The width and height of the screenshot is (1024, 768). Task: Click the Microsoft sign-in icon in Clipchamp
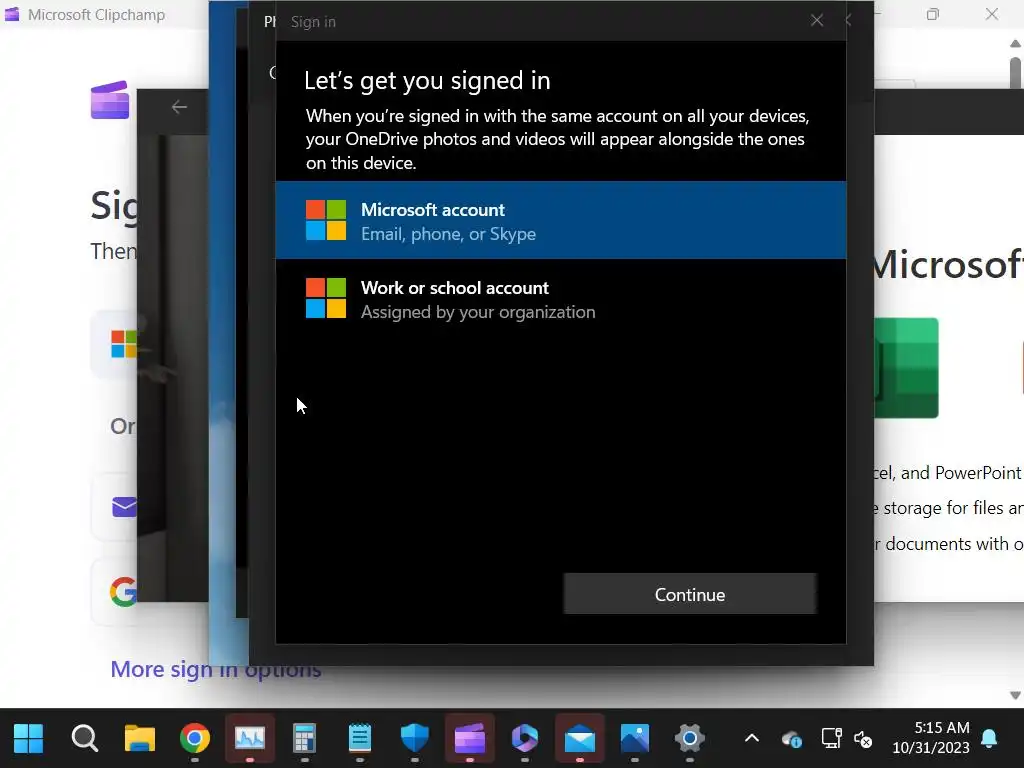click(x=123, y=344)
